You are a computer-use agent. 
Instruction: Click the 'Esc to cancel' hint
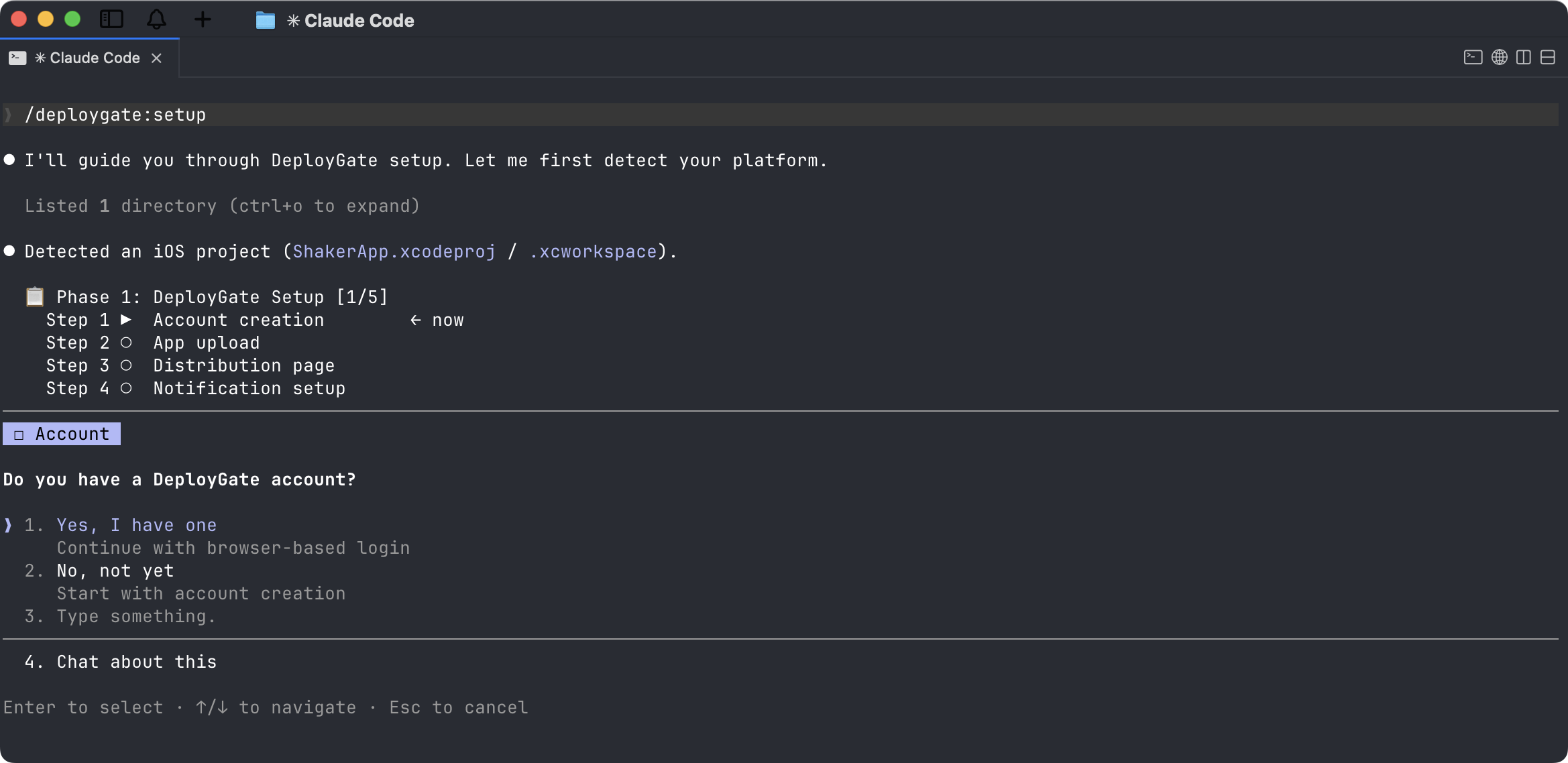coord(459,707)
